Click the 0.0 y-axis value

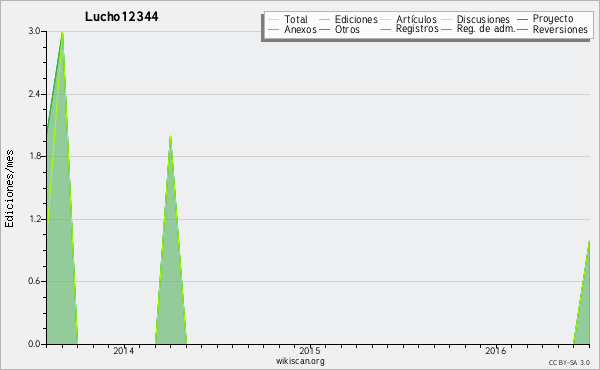(x=34, y=344)
